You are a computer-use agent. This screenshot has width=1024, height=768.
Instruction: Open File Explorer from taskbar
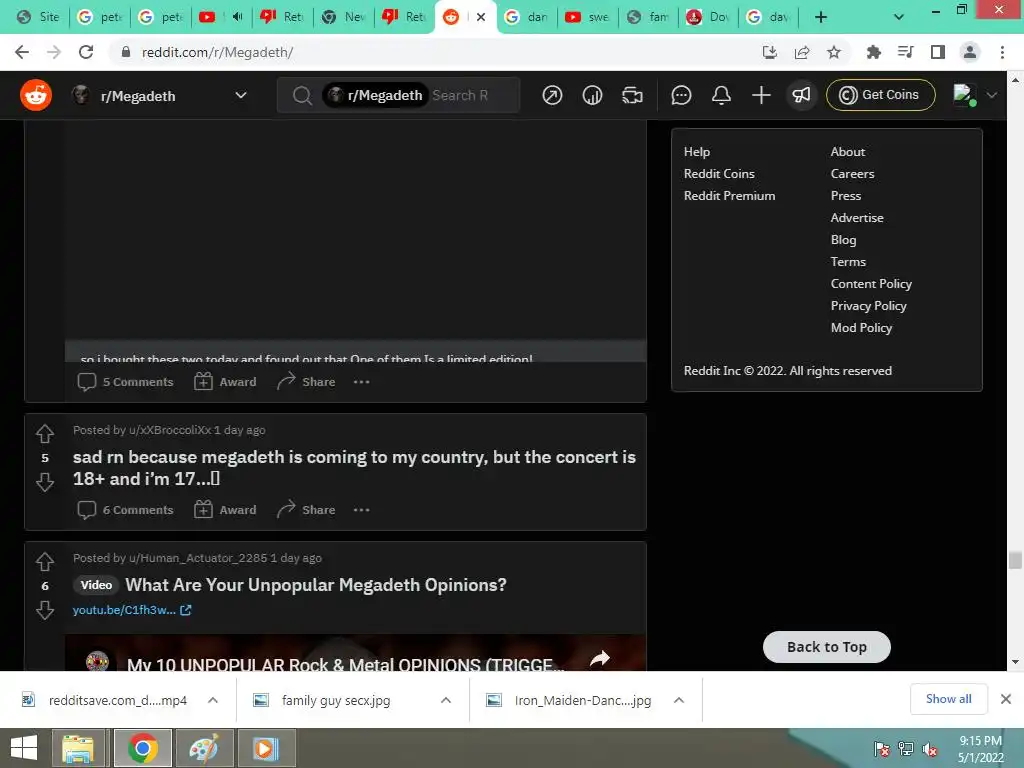[x=78, y=748]
